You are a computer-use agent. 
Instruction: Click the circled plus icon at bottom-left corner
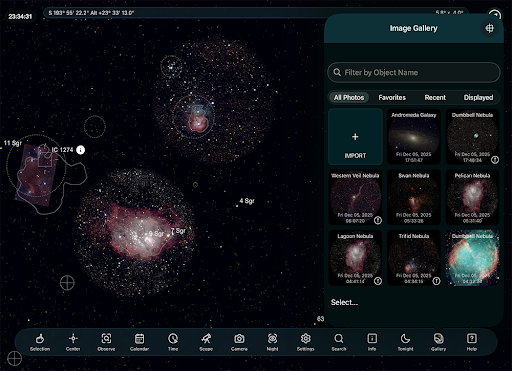14,359
